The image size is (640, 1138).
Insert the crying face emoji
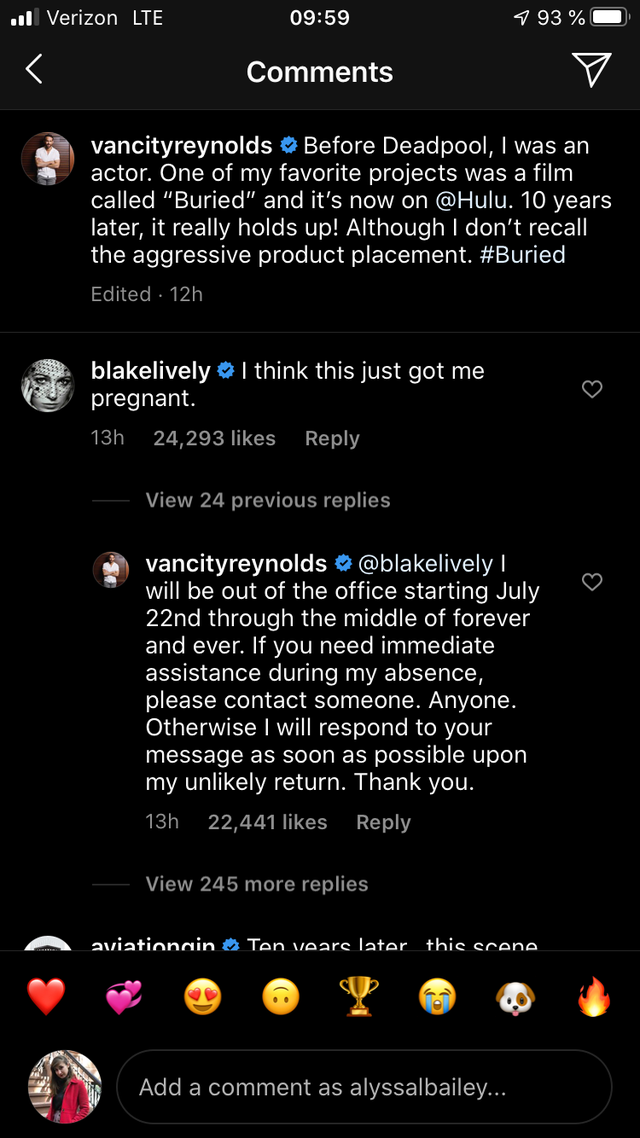(x=438, y=996)
